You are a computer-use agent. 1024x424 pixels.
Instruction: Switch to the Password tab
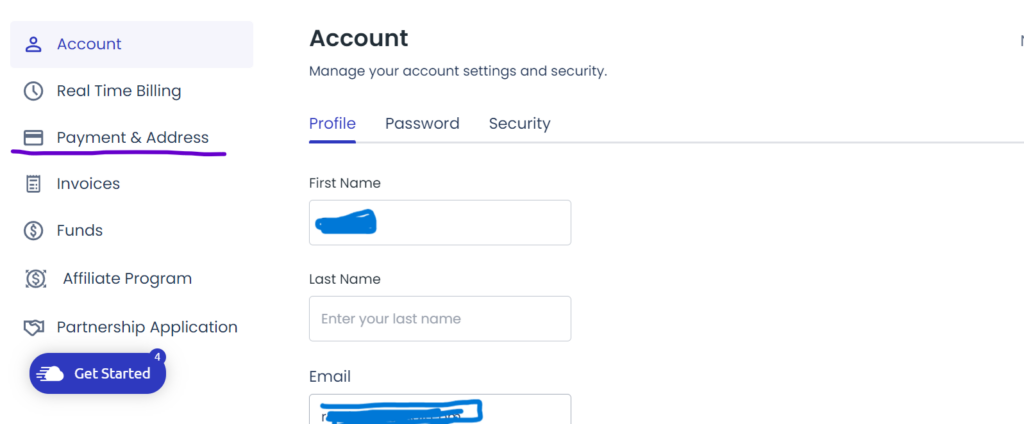pyautogui.click(x=422, y=123)
